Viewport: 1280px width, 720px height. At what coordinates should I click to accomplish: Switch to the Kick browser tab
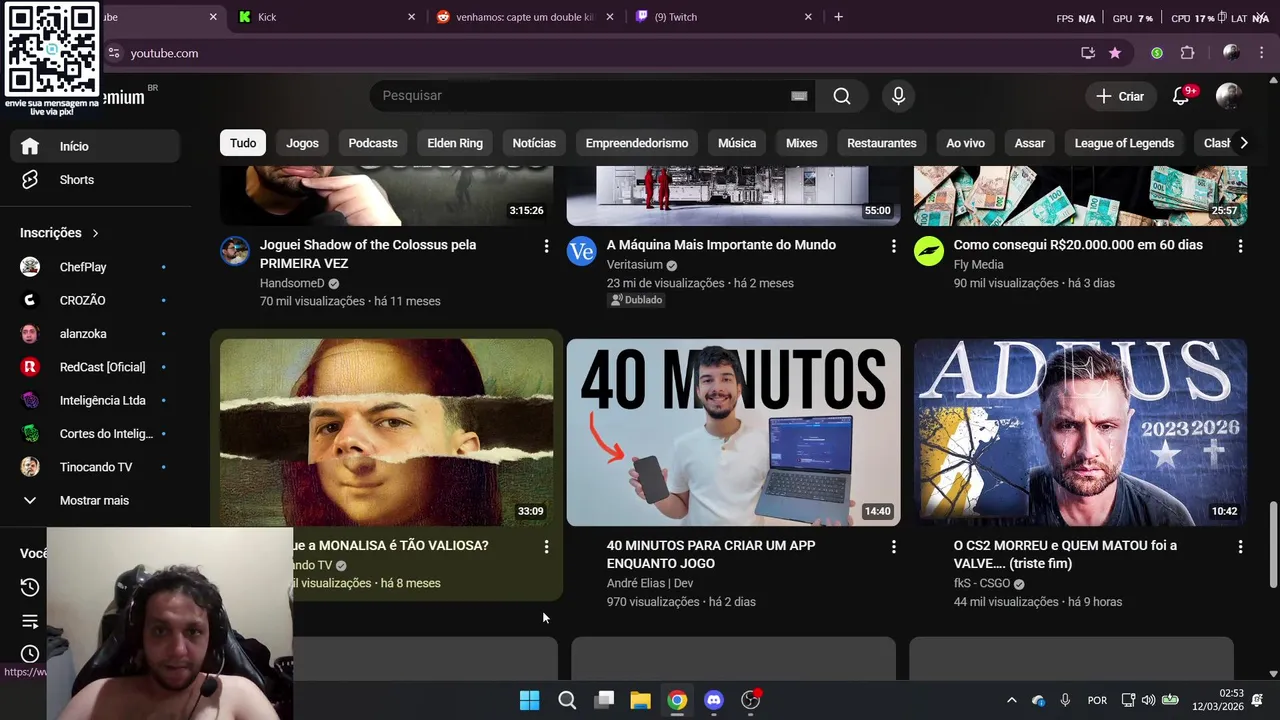[325, 17]
